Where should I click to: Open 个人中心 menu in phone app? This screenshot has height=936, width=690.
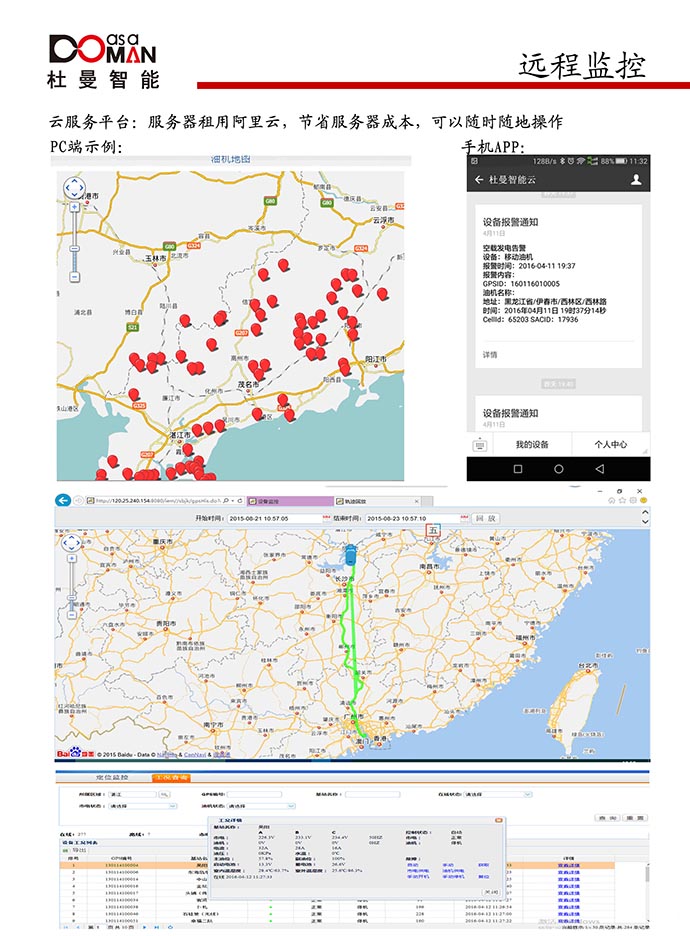[611, 445]
